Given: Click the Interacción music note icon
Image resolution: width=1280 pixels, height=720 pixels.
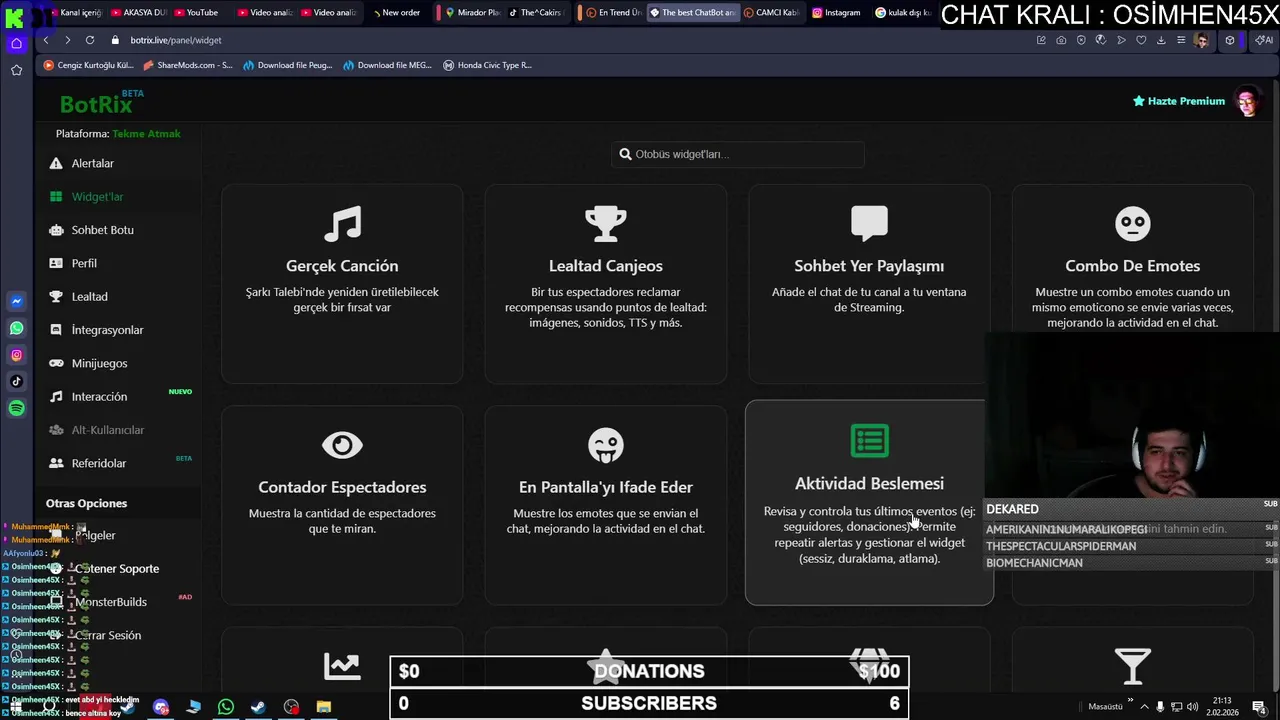Looking at the screenshot, I should pos(56,397).
